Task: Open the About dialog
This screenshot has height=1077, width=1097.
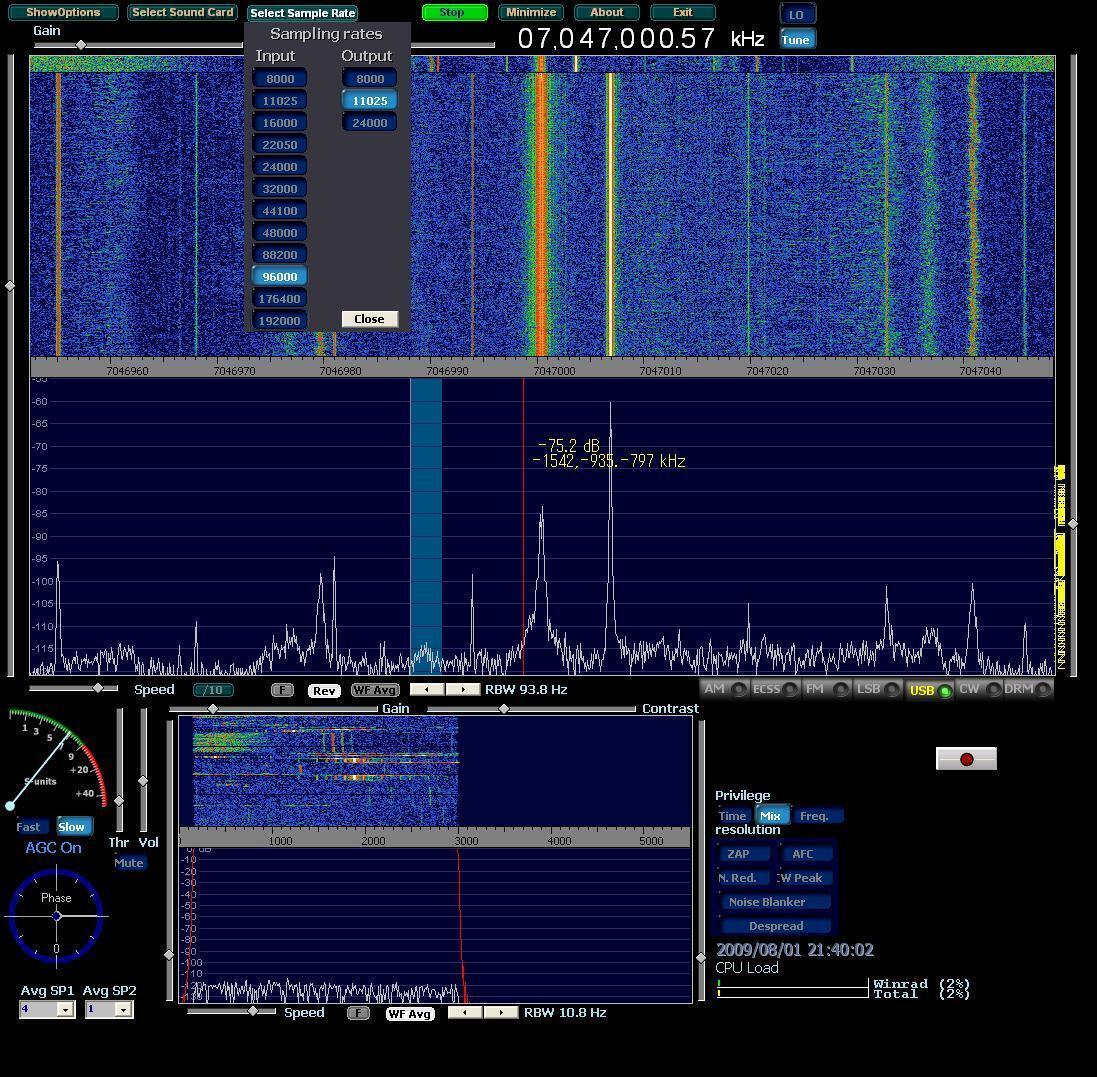Action: (x=606, y=13)
